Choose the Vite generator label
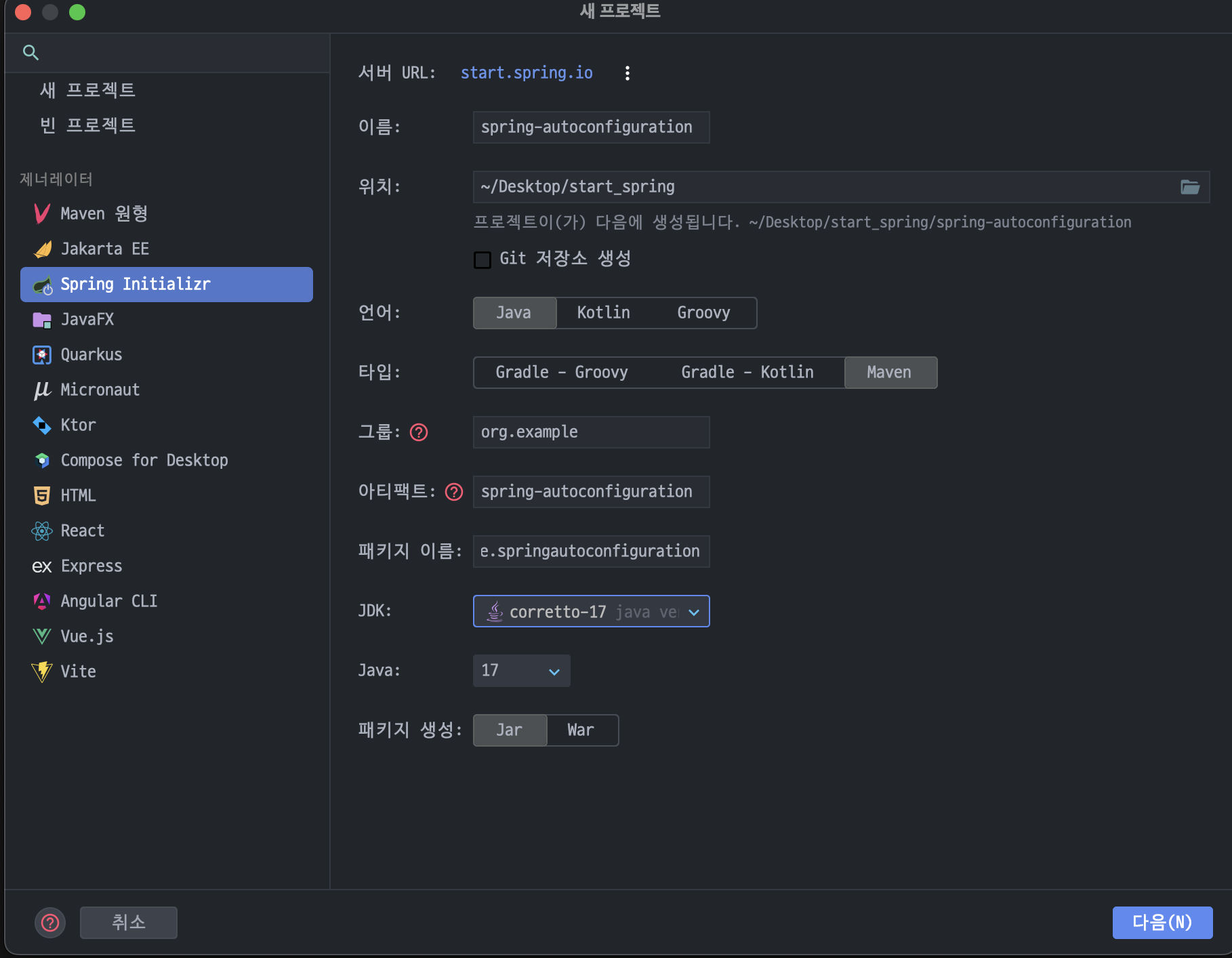 click(x=79, y=672)
